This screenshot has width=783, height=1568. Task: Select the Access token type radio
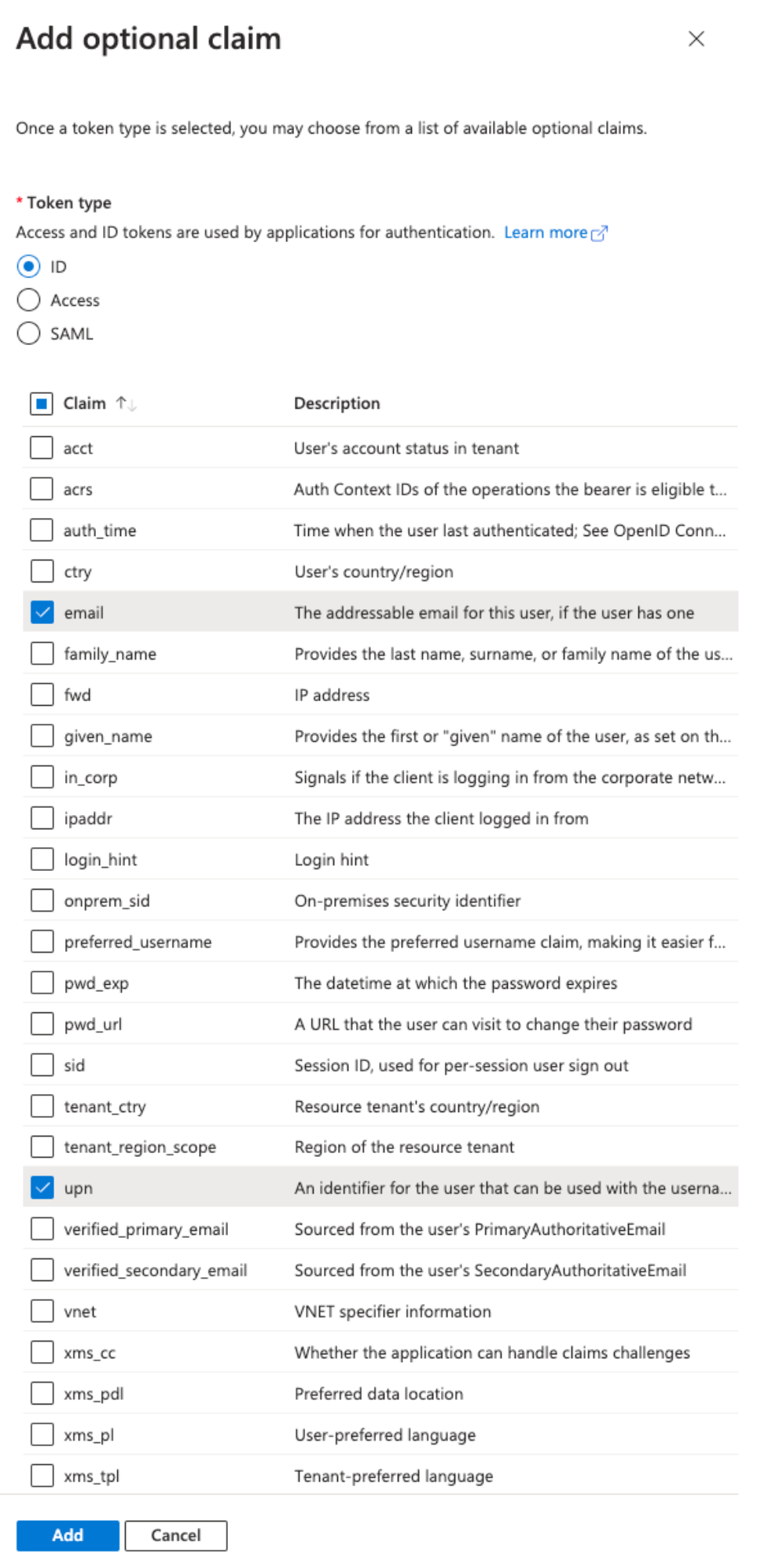pos(29,300)
